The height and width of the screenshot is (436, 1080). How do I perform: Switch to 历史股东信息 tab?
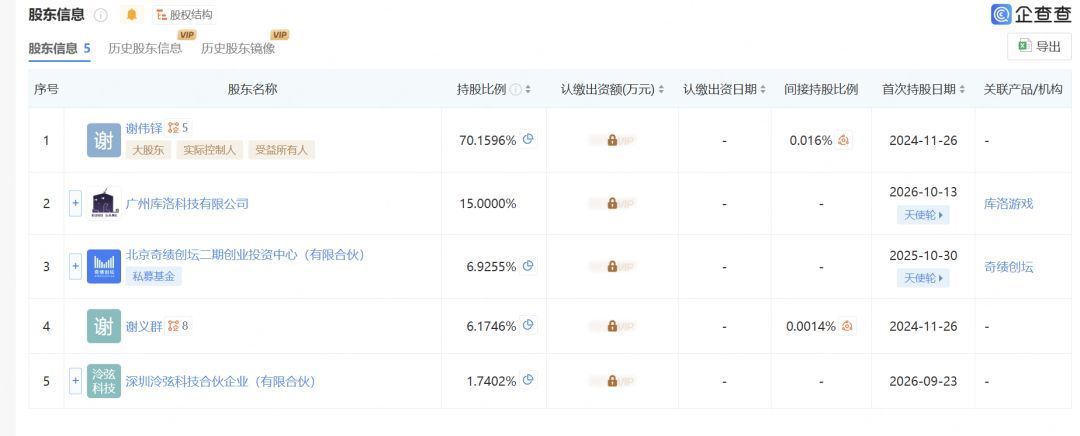[x=145, y=48]
